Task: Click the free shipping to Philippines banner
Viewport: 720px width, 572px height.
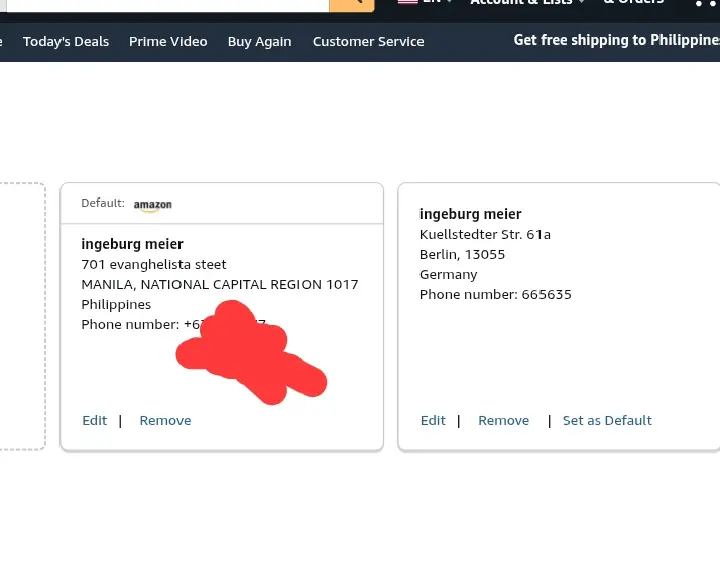Action: 616,40
